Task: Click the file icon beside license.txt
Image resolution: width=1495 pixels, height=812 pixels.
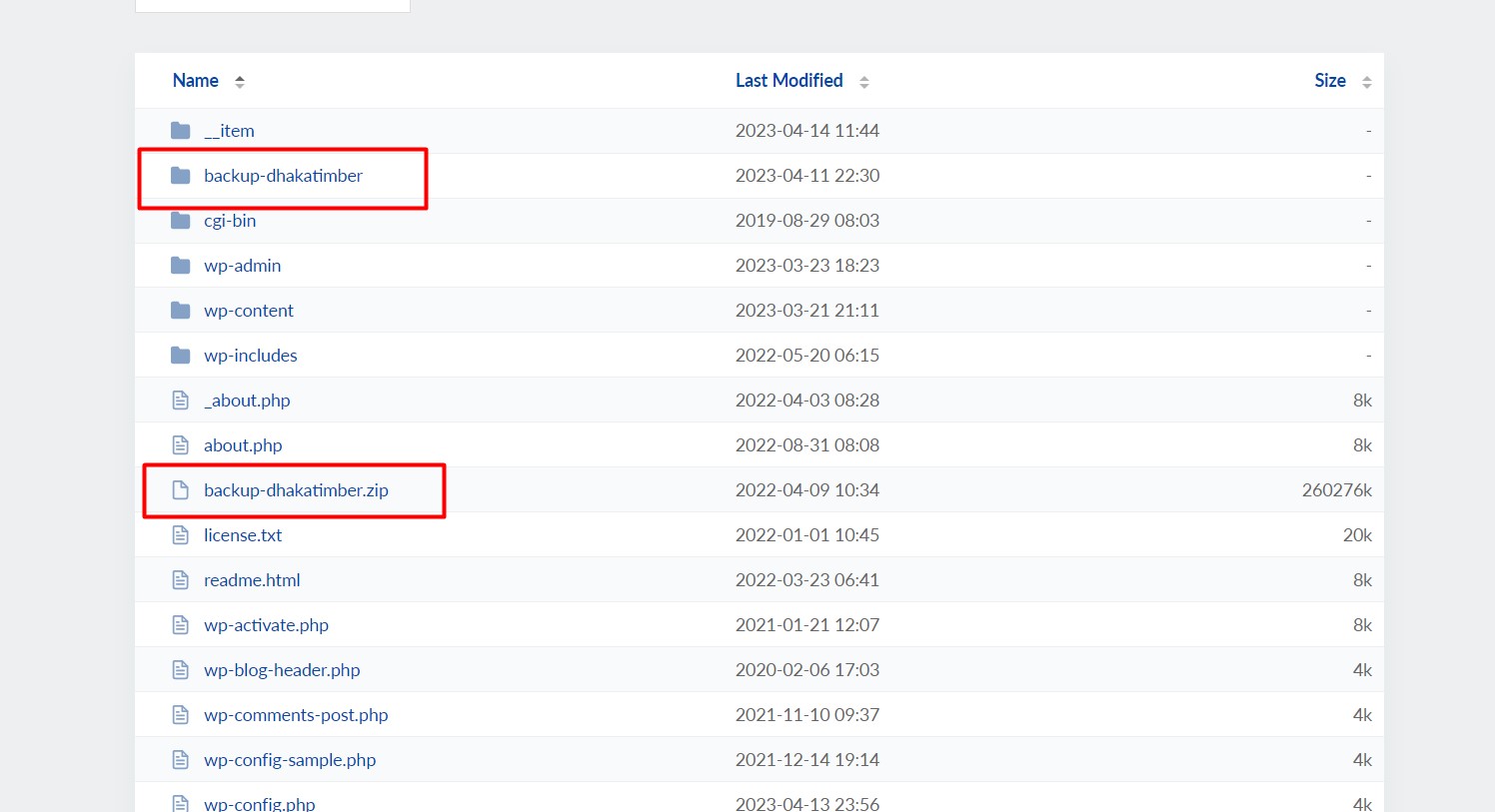Action: pyautogui.click(x=180, y=534)
